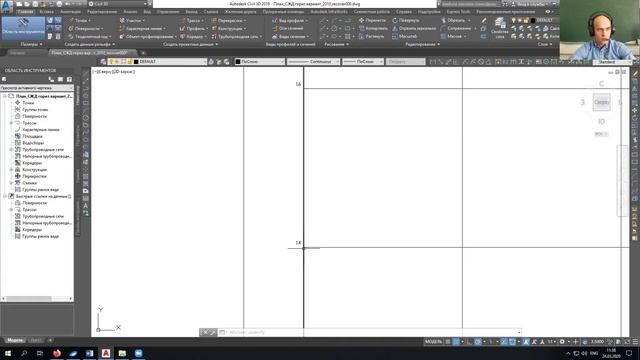Screen dimensions: 640x360
Task: Open the DEFAULT layer combo box
Action: pyautogui.click(x=157, y=62)
